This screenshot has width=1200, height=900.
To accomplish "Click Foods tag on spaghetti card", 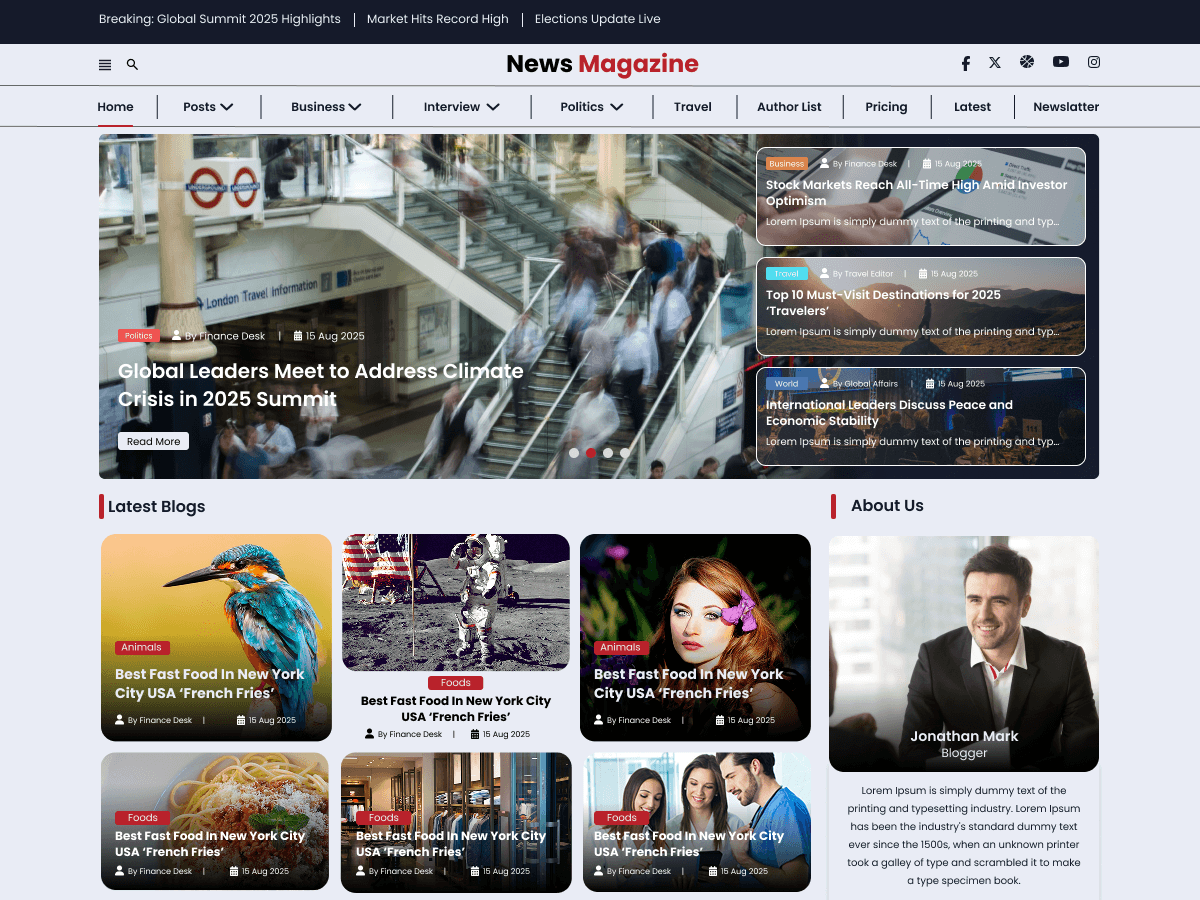I will pyautogui.click(x=143, y=818).
